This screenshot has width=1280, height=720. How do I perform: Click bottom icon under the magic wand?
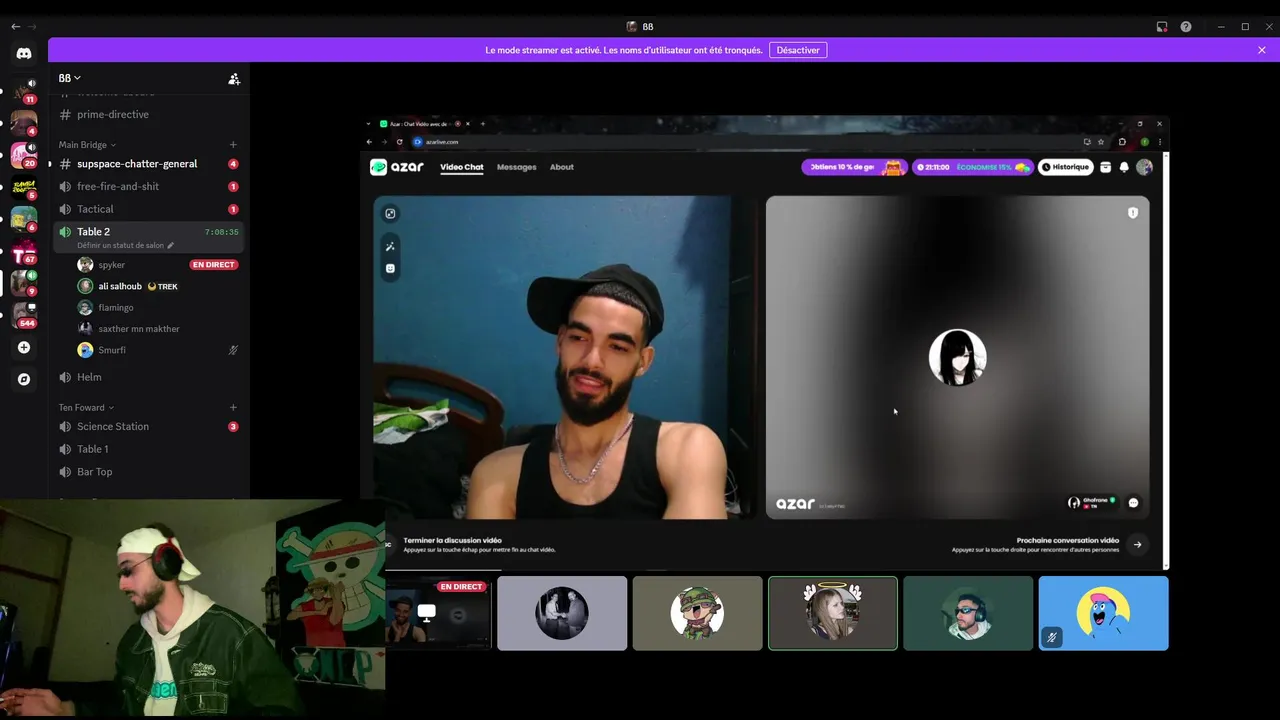pos(390,268)
